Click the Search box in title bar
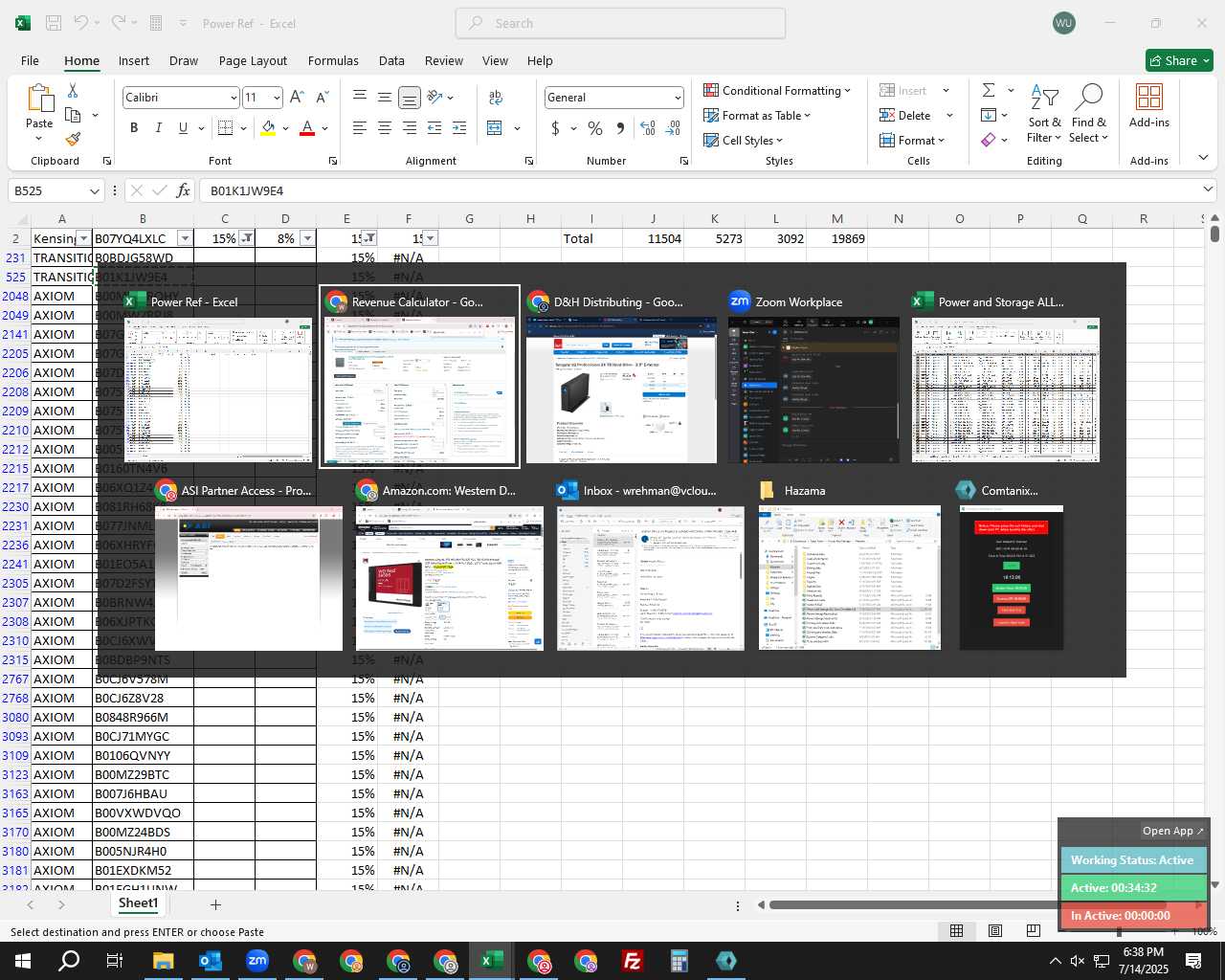Screen dimensions: 1225x980 coord(620,23)
